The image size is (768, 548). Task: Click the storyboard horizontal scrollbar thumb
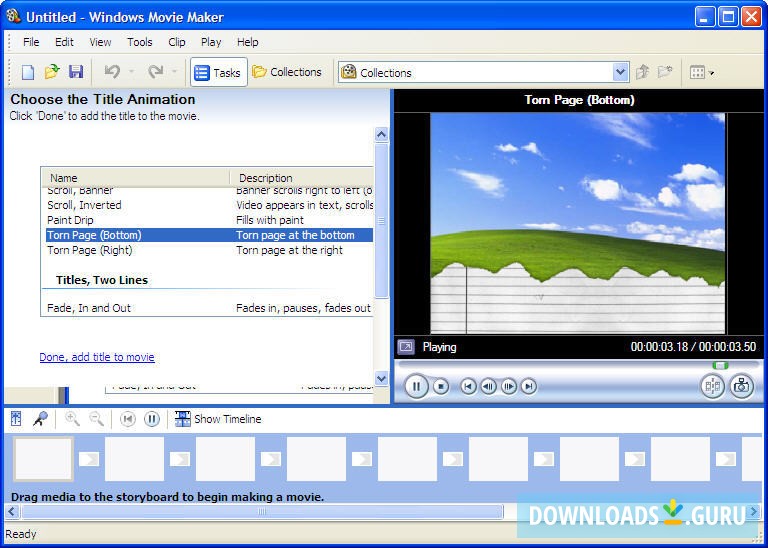(x=262, y=512)
